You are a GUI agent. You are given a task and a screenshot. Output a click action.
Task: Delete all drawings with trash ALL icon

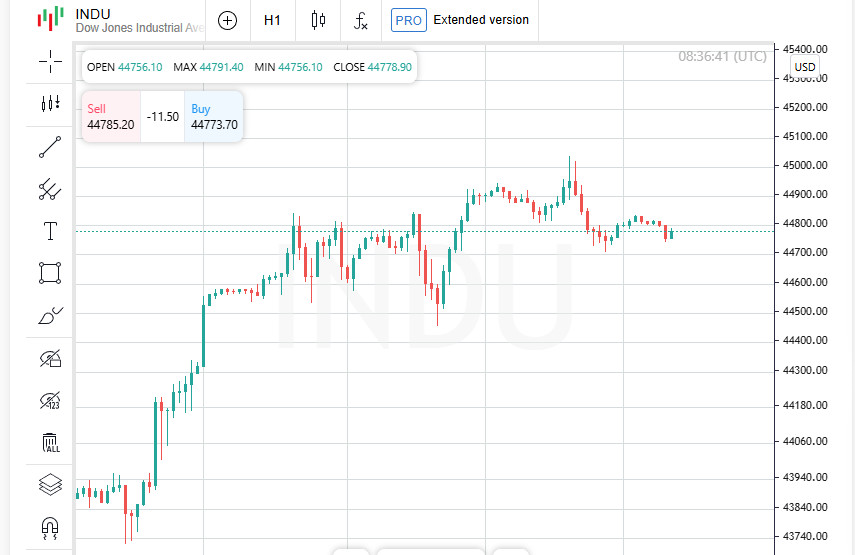(50, 442)
